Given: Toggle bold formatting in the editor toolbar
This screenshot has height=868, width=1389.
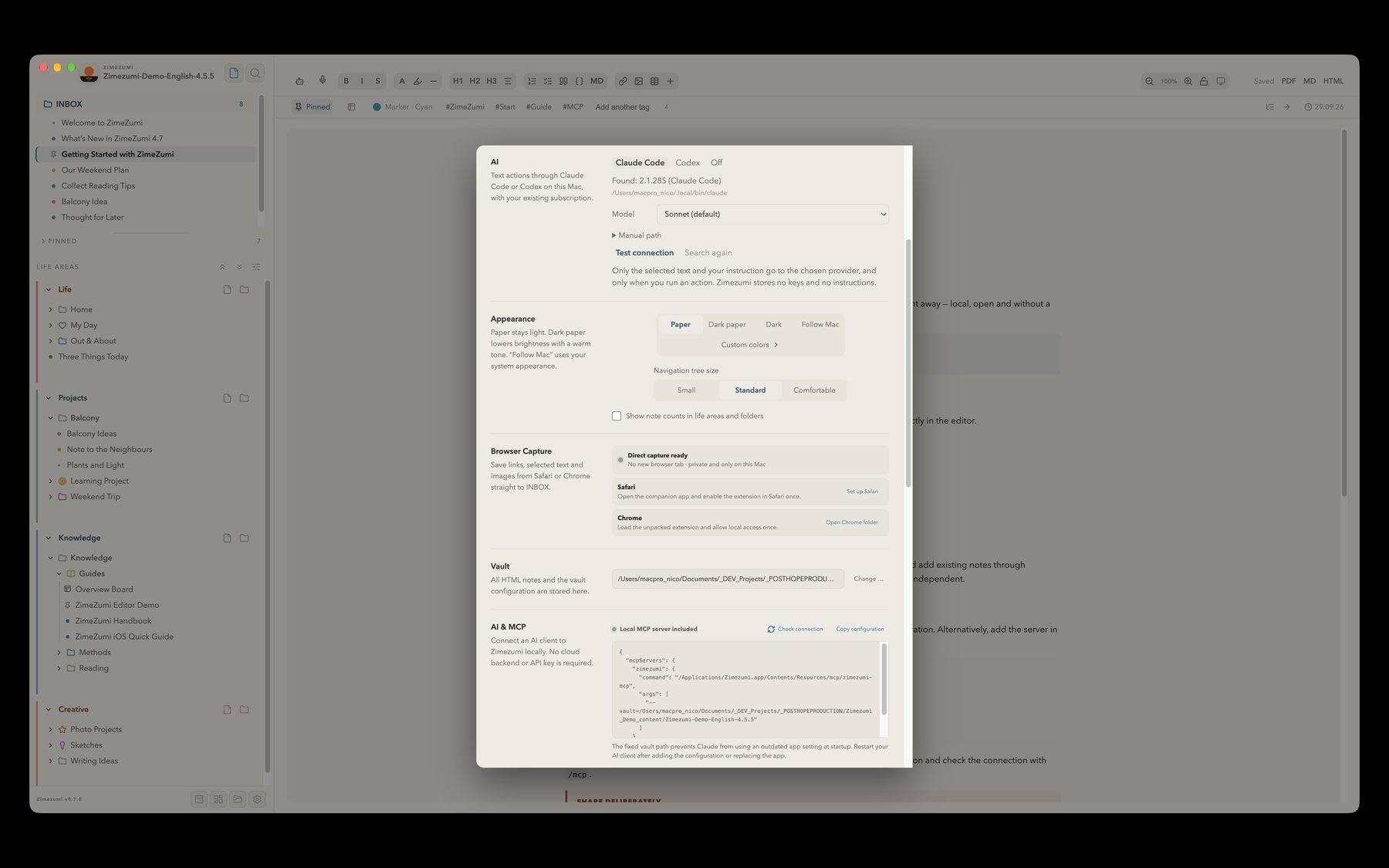Looking at the screenshot, I should 346,81.
